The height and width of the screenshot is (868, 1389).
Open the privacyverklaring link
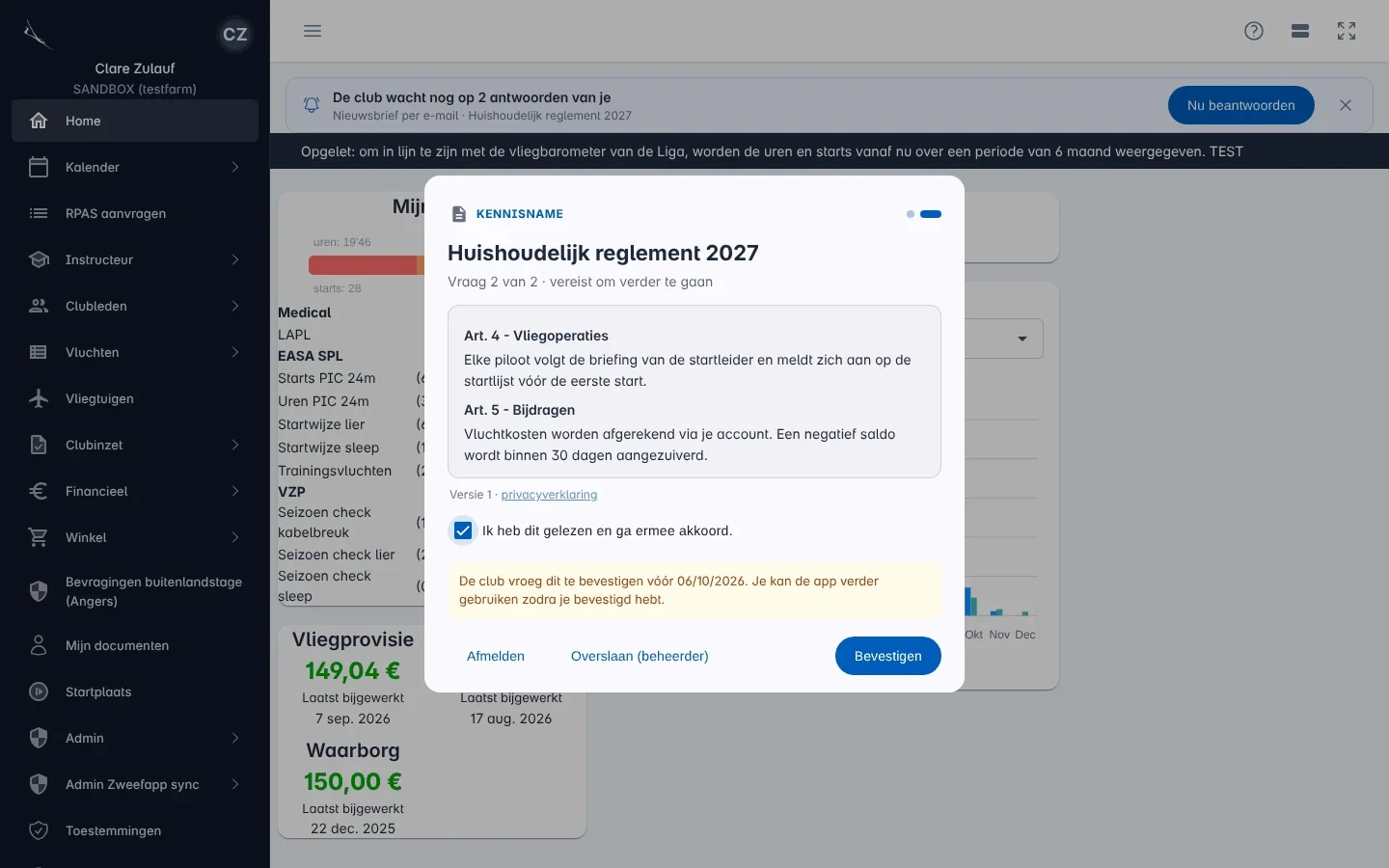click(x=549, y=495)
